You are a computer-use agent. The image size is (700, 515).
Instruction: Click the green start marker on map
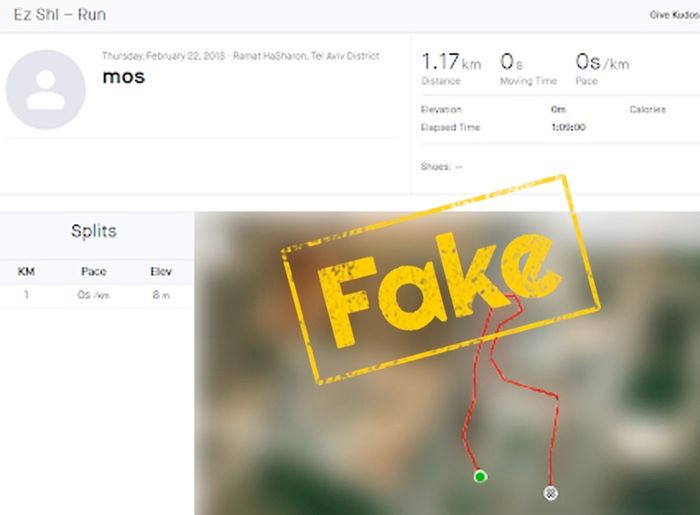[x=480, y=477]
